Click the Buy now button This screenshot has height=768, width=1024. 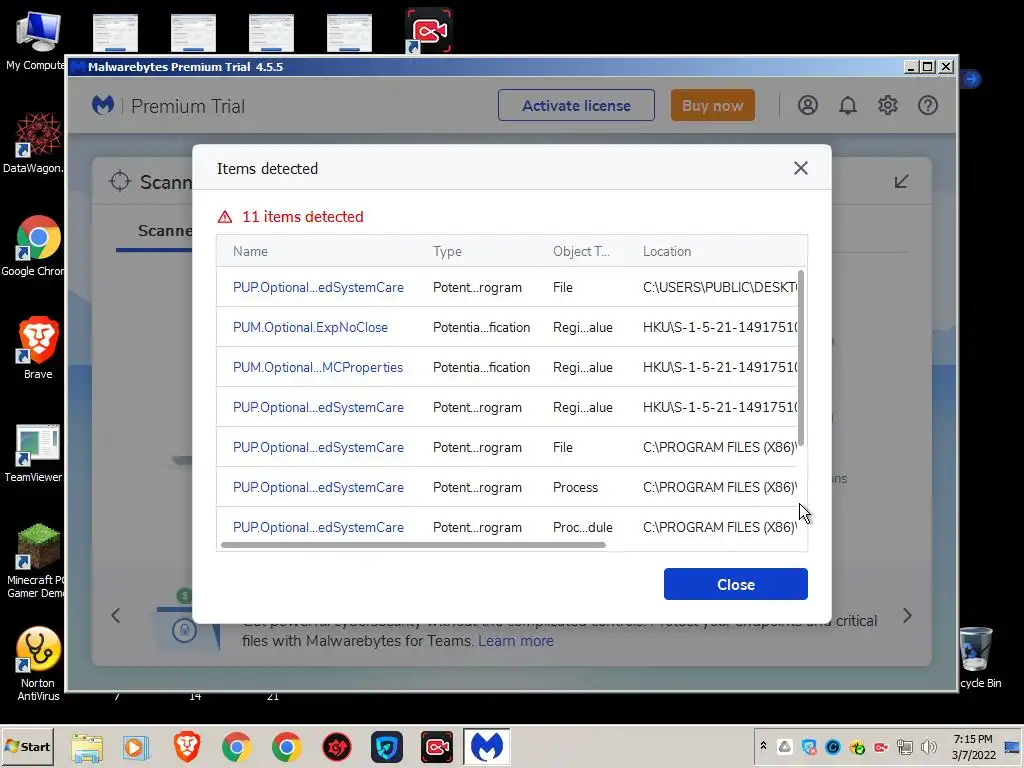(712, 105)
